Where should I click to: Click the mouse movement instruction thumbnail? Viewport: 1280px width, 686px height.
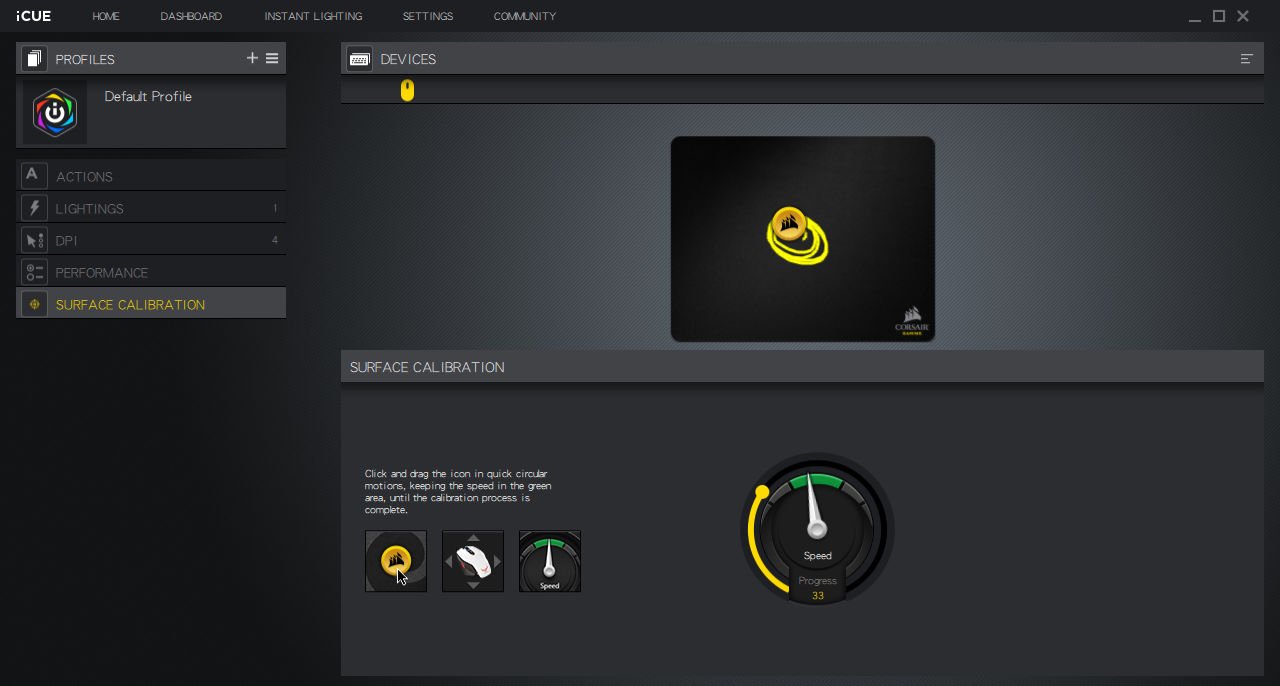point(473,561)
